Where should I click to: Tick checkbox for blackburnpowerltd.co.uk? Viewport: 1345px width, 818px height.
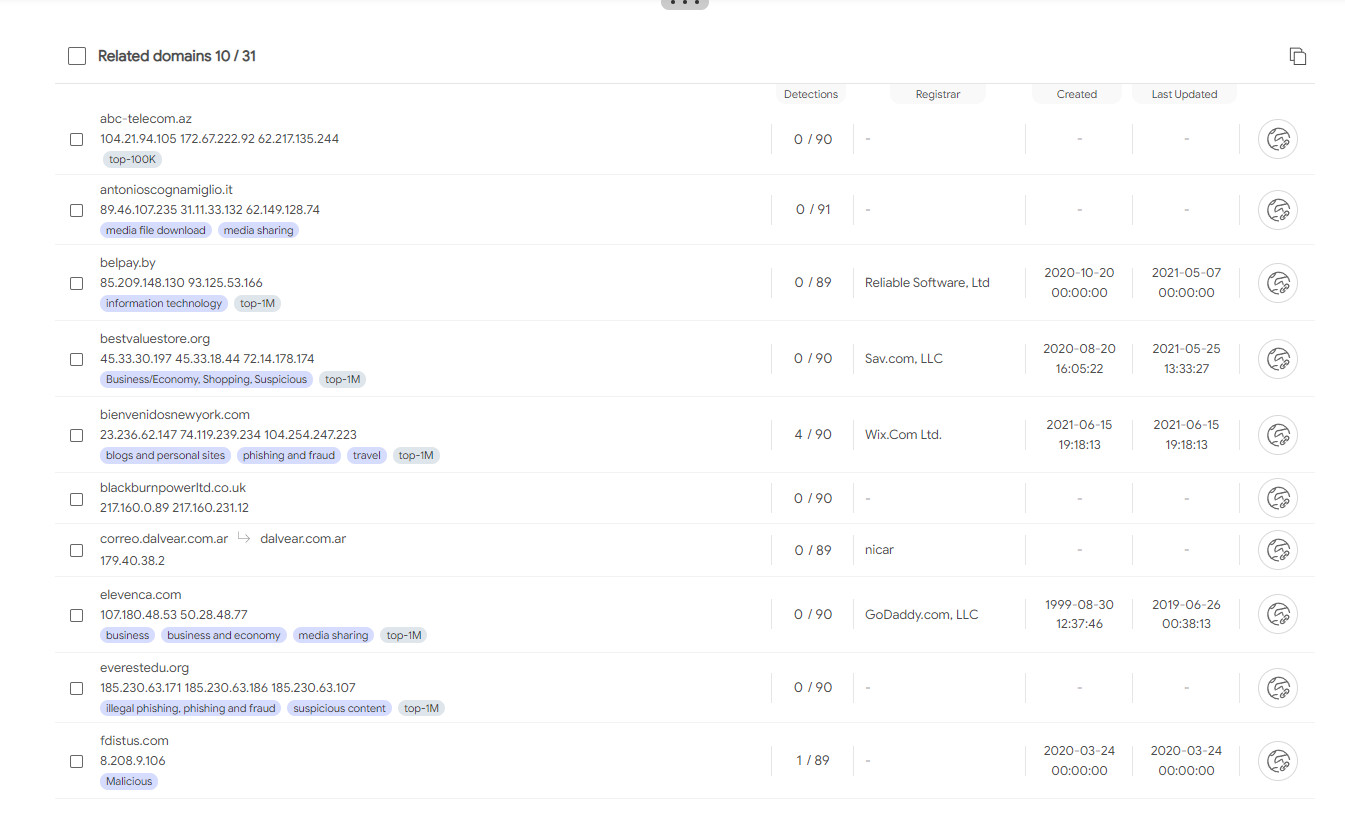tap(76, 498)
